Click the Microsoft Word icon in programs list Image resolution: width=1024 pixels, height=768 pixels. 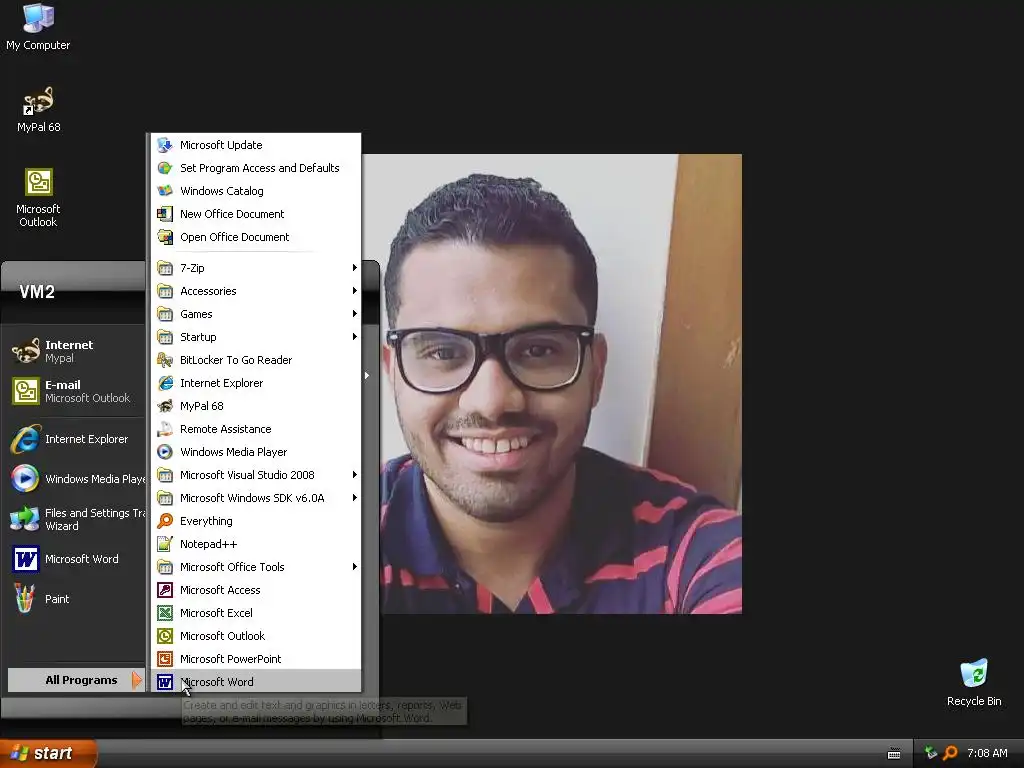165,682
